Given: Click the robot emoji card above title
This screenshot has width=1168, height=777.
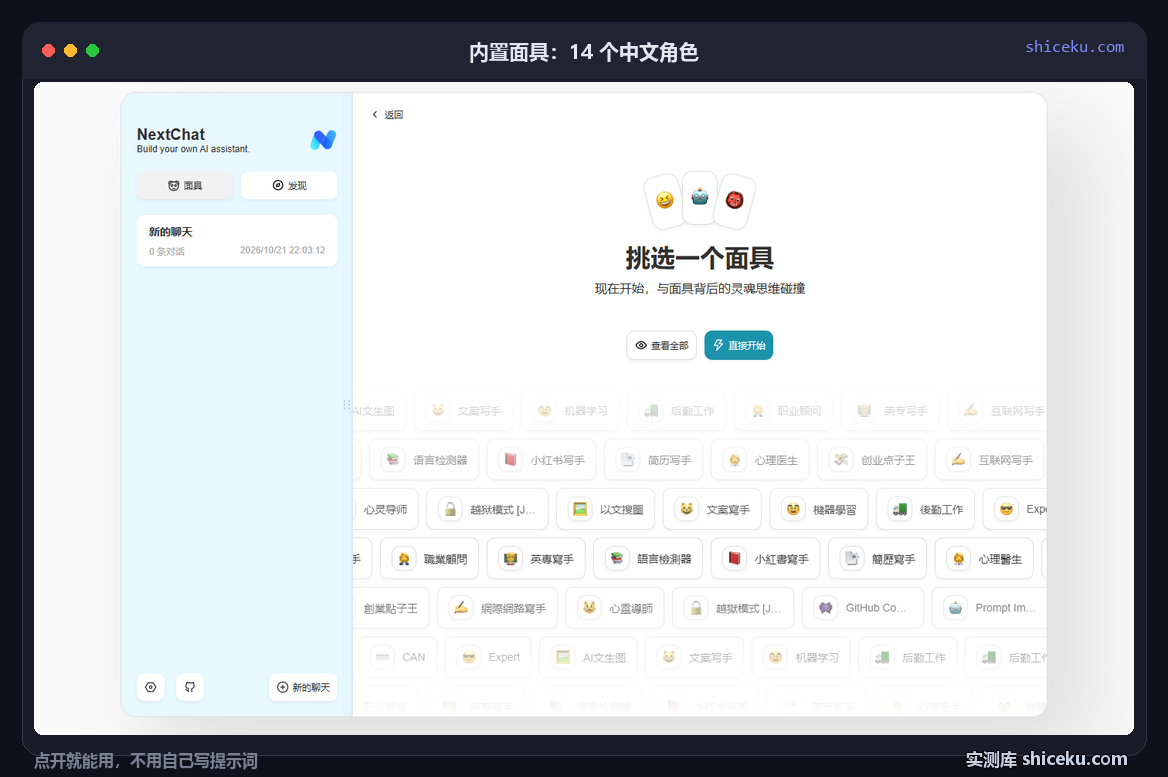Looking at the screenshot, I should (699, 197).
